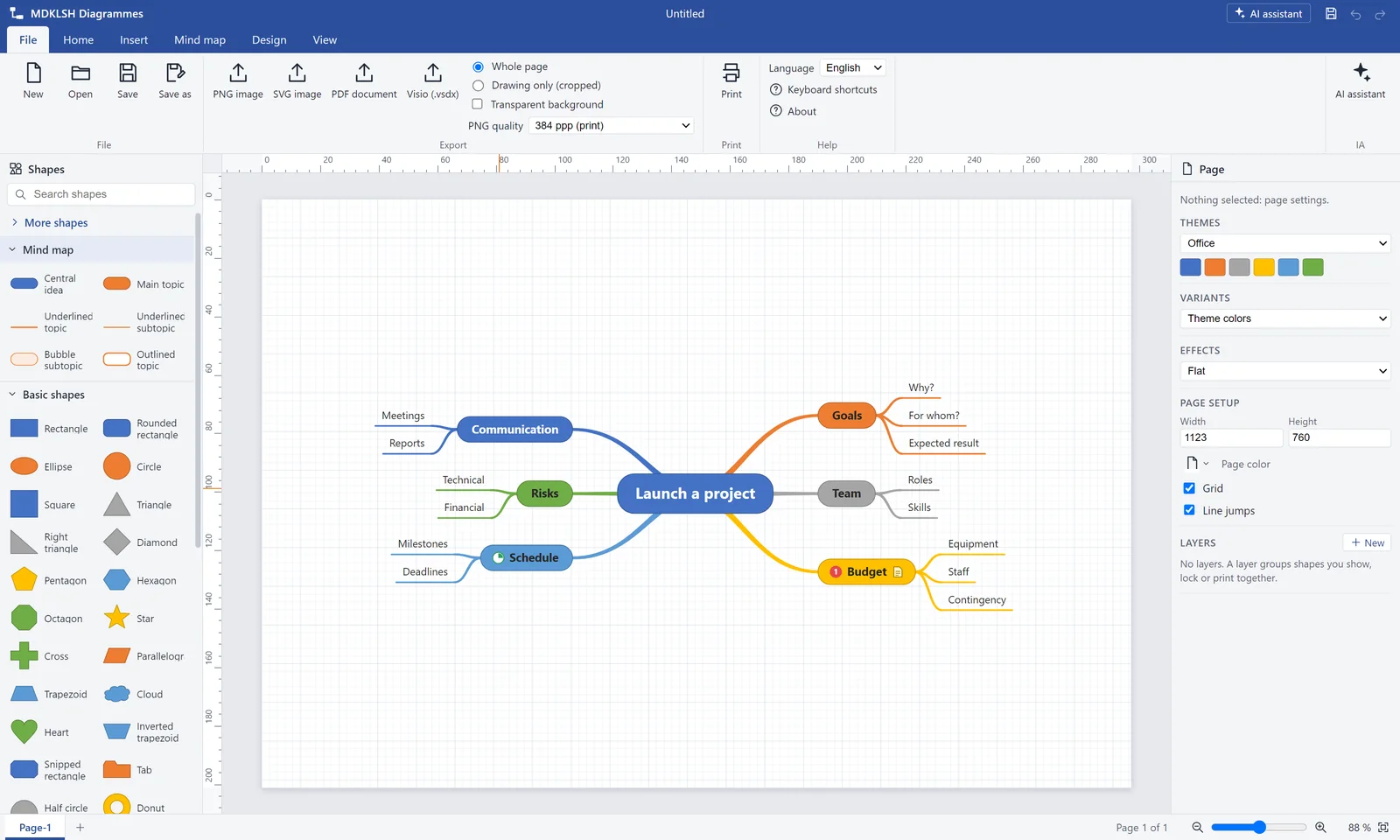Add a new page with the plus icon
This screenshot has height=840, width=1400.
pyautogui.click(x=80, y=828)
